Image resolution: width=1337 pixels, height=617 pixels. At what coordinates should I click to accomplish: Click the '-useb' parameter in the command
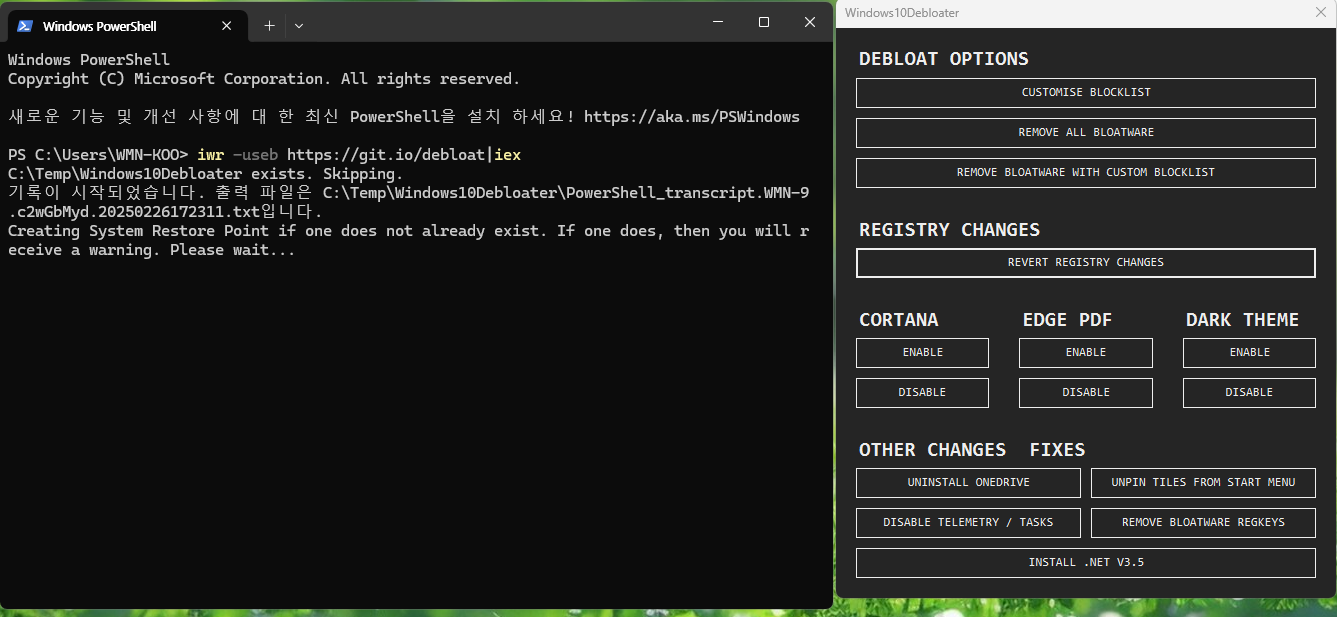[x=256, y=155]
